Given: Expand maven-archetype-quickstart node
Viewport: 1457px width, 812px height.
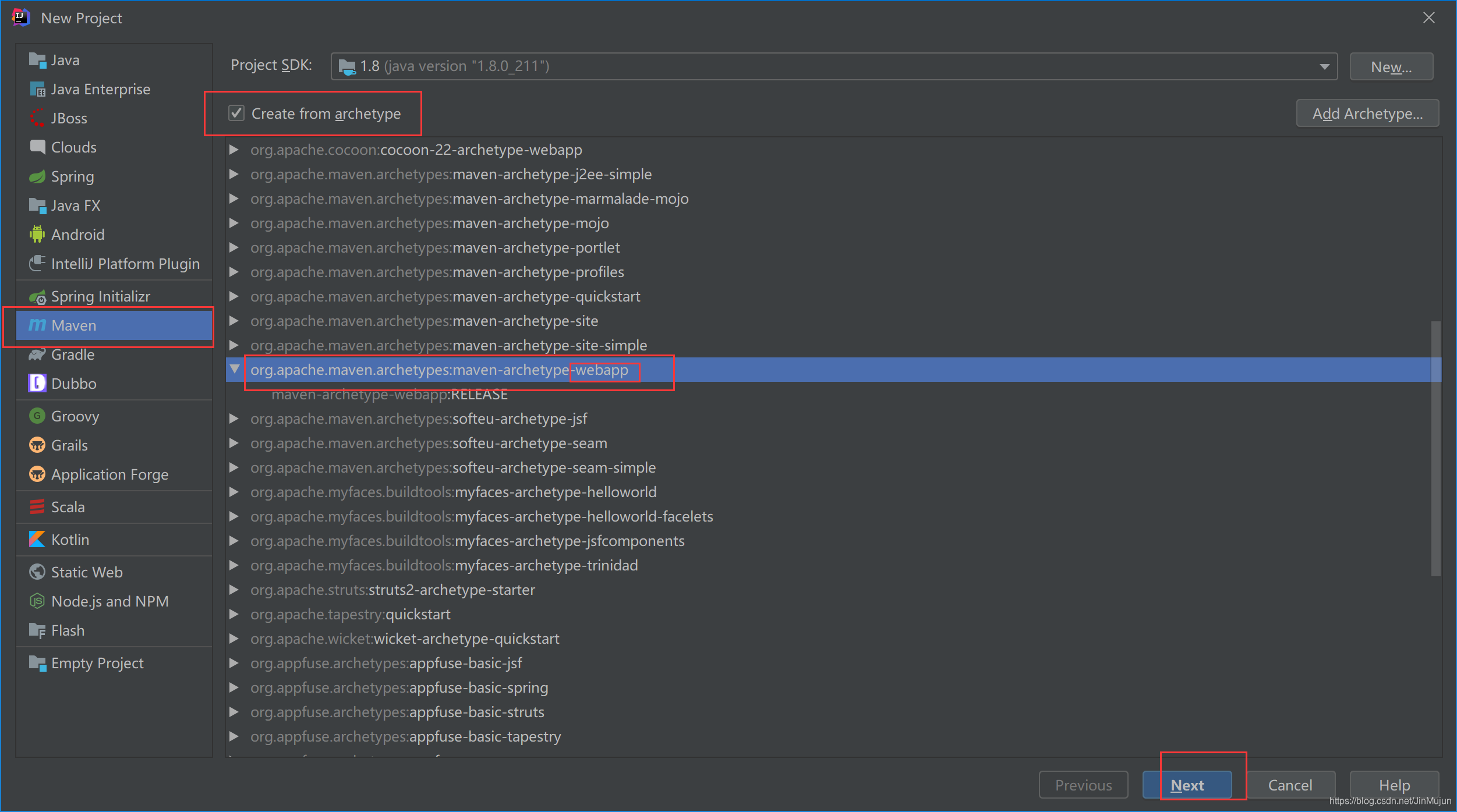Looking at the screenshot, I should point(234,296).
